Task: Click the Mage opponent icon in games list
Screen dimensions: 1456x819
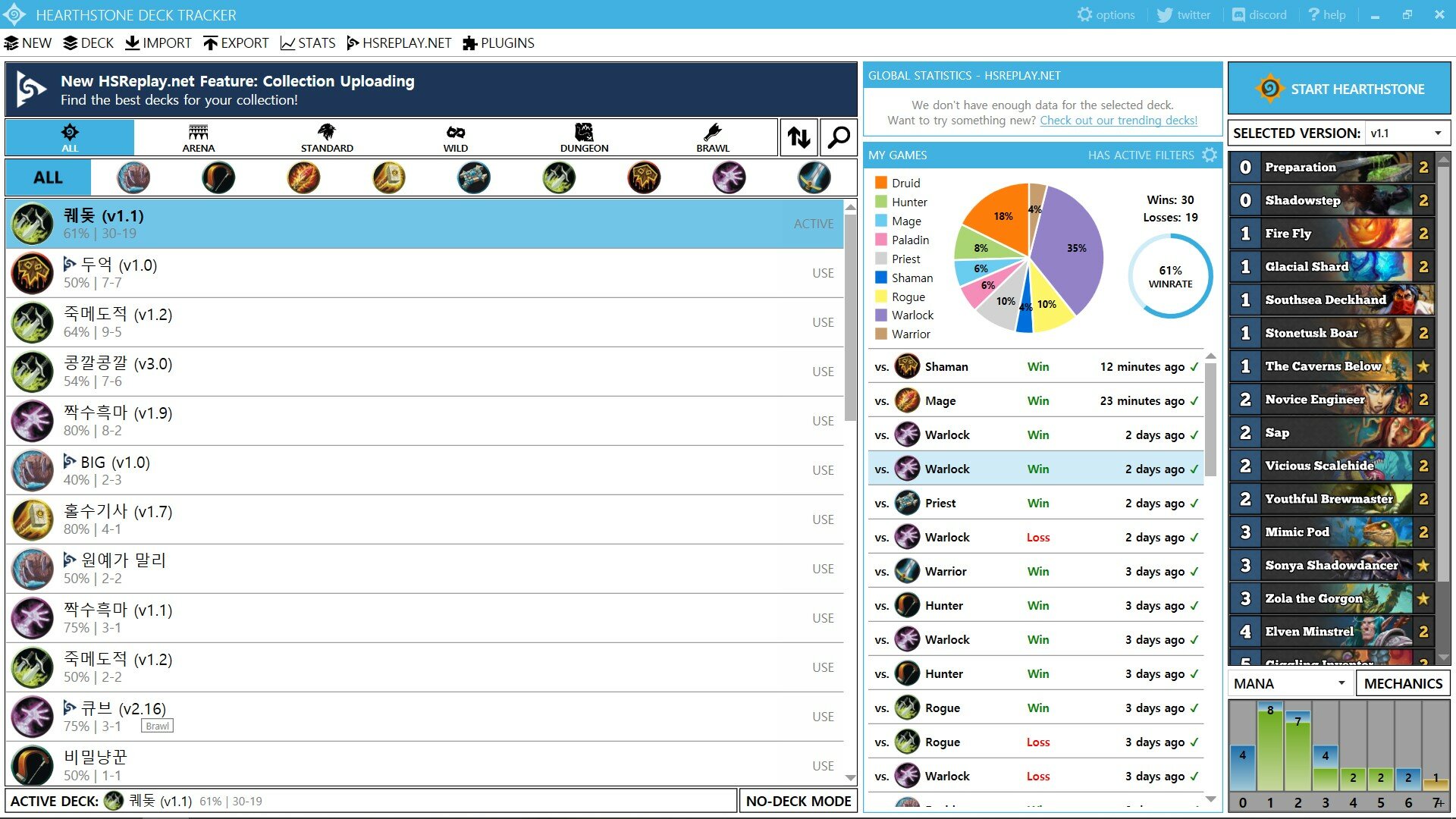Action: point(907,400)
